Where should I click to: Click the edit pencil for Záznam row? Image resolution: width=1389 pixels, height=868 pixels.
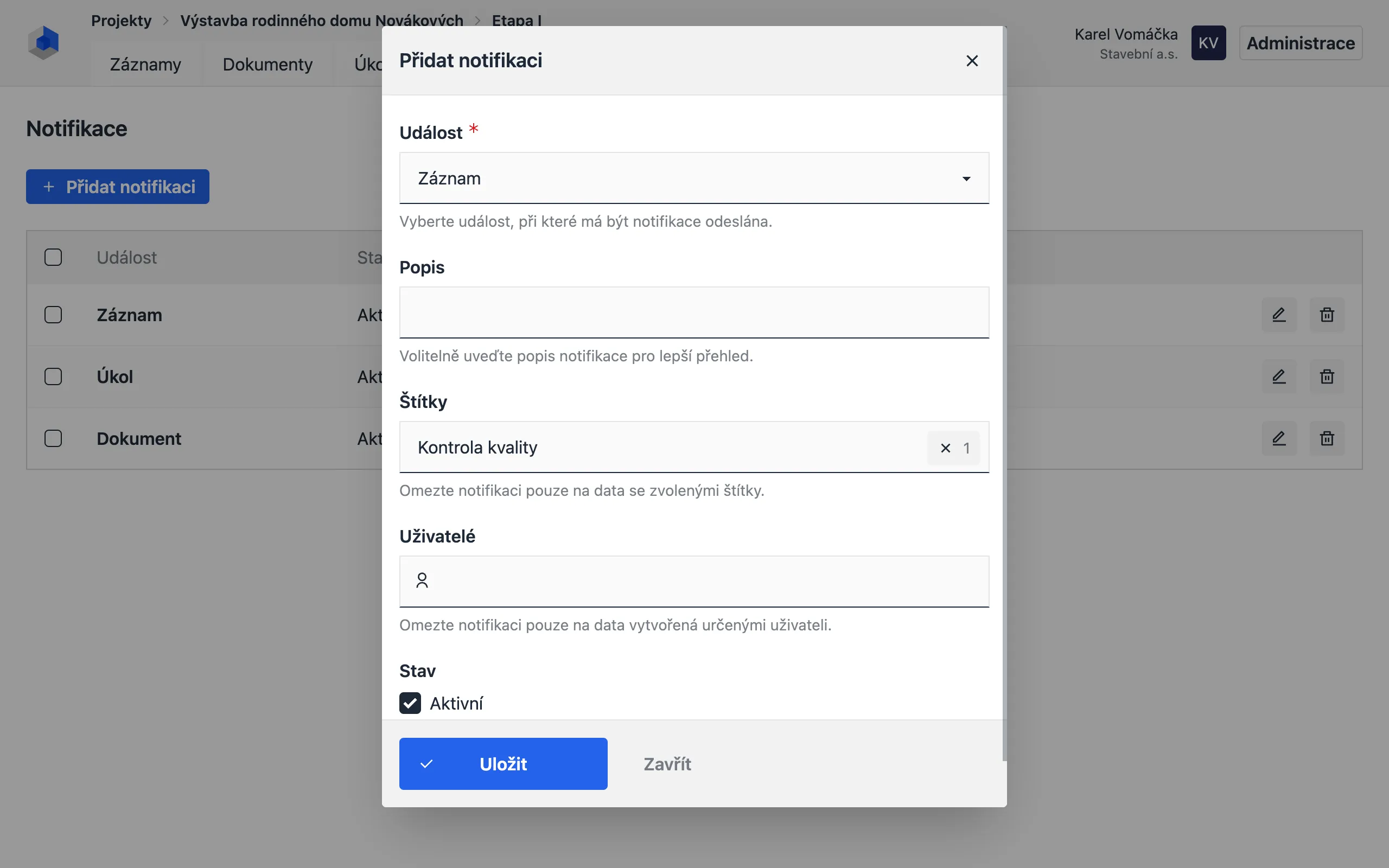[1279, 315]
